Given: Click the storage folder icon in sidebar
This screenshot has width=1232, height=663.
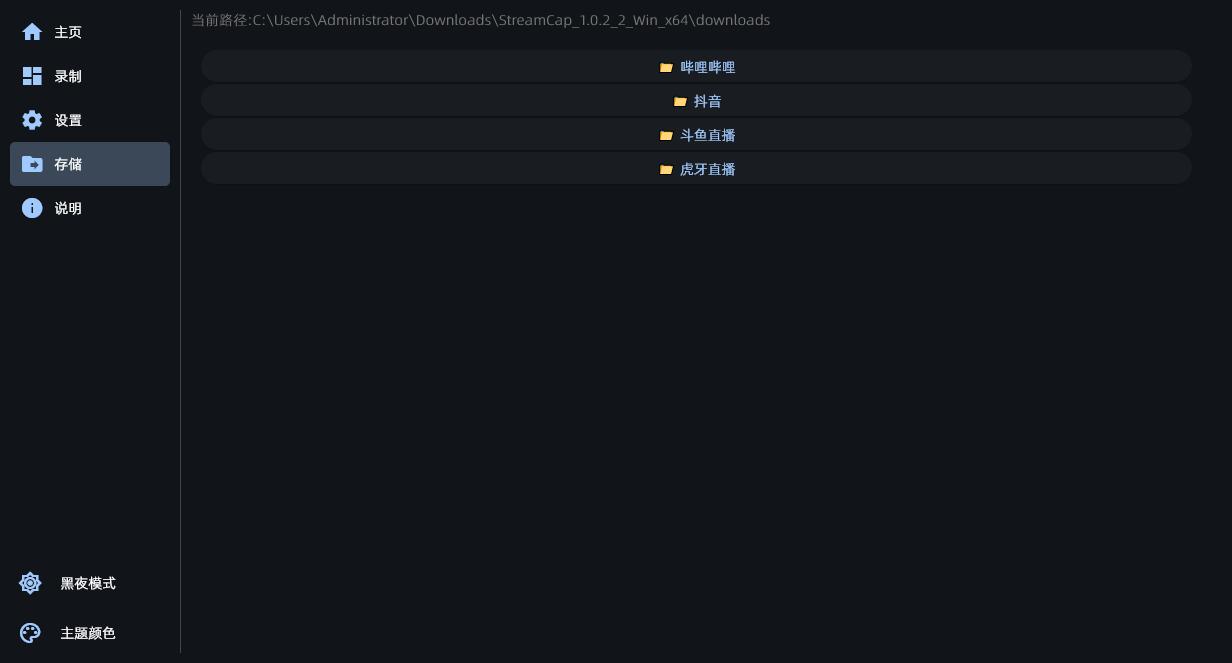Looking at the screenshot, I should (32, 164).
